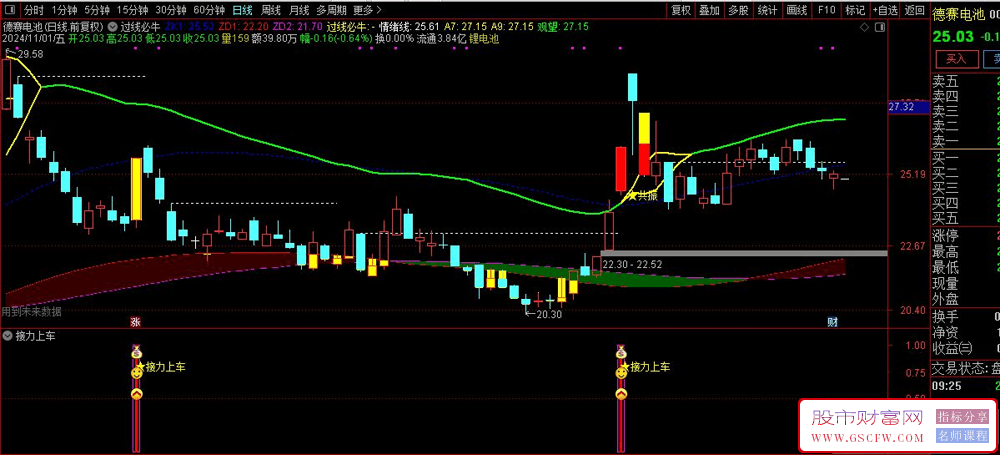Click the right up-chevron circle signal icon
This screenshot has height=455, width=1000.
pyautogui.click(x=621, y=394)
